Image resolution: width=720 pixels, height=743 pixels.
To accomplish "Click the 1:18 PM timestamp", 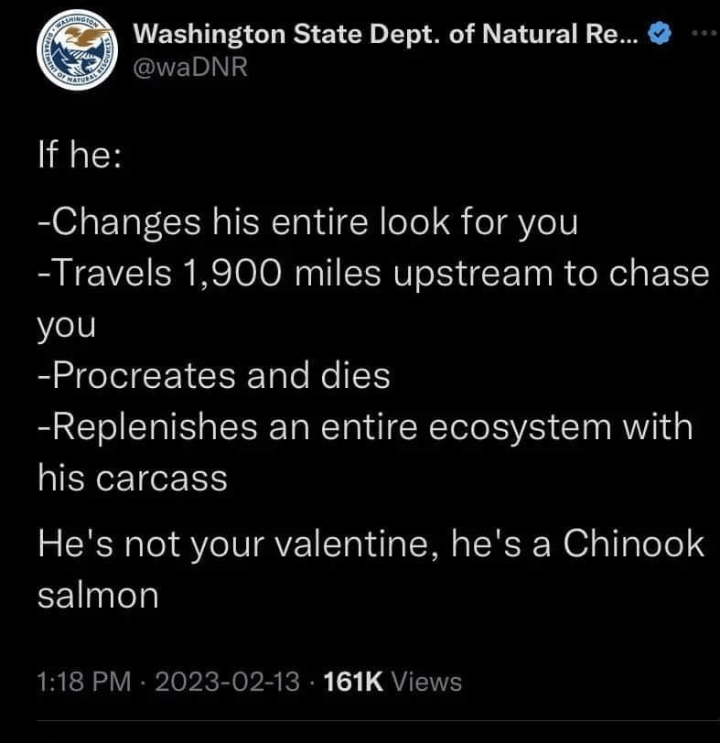I will [x=83, y=682].
